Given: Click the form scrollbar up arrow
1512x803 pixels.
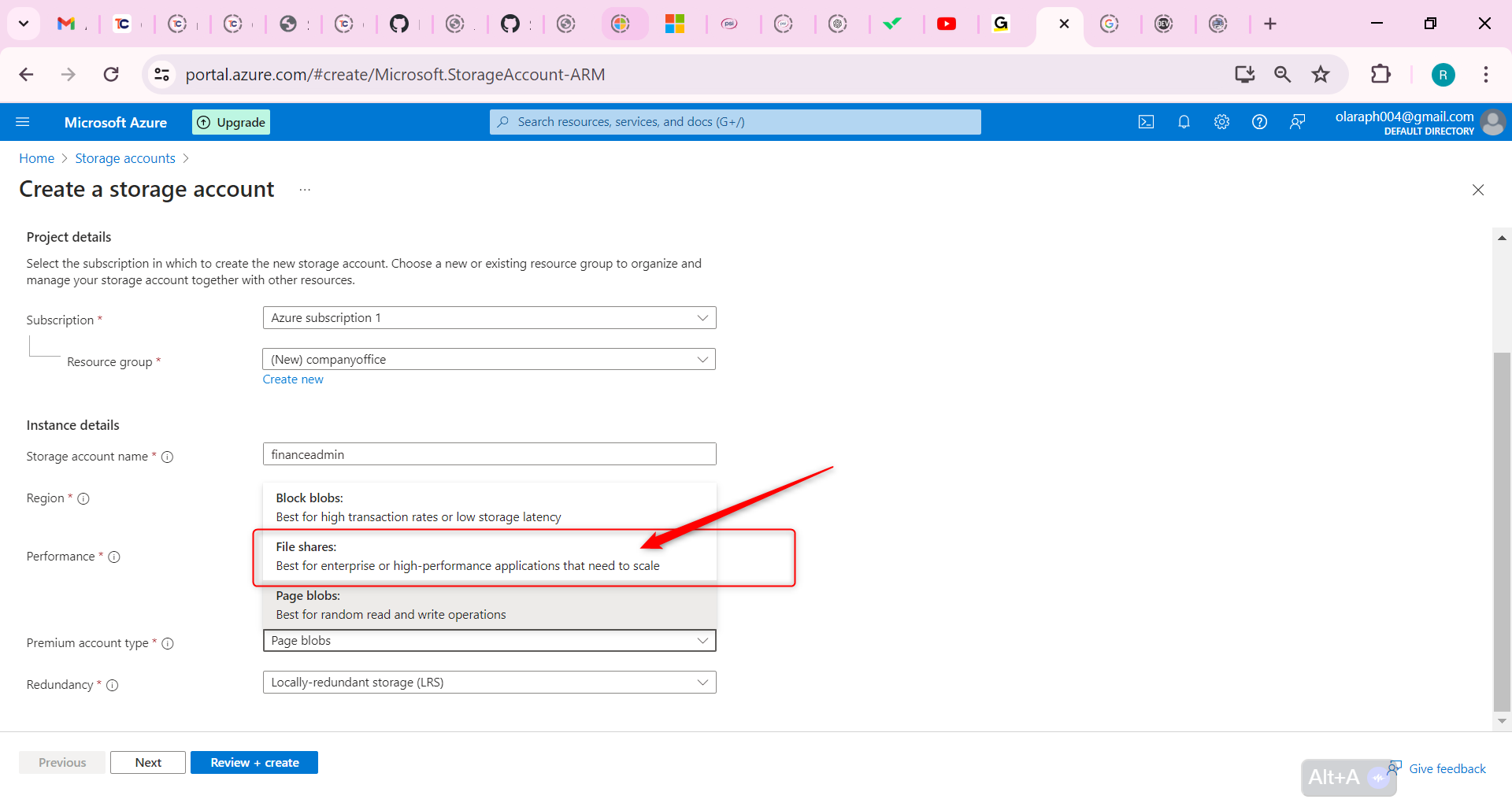Looking at the screenshot, I should pos(1502,237).
